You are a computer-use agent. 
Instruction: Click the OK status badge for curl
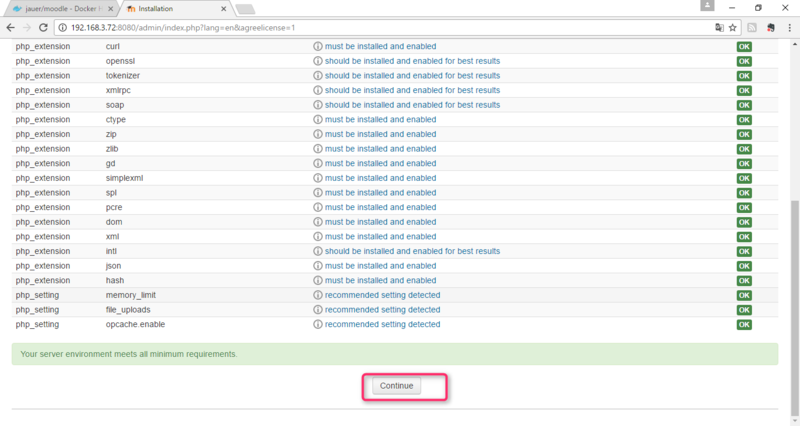click(744, 46)
